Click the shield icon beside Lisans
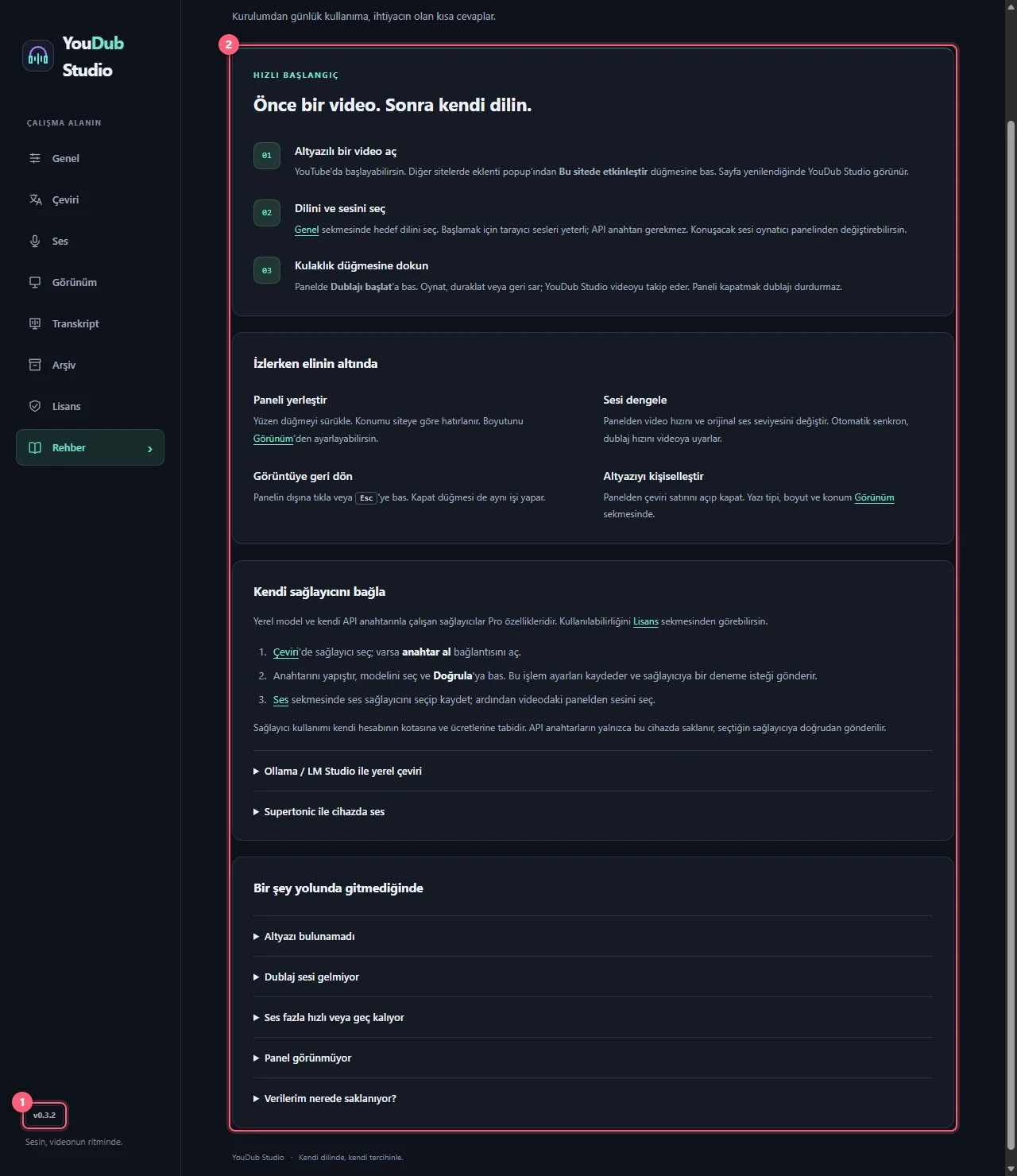The image size is (1017, 1176). pyautogui.click(x=35, y=406)
